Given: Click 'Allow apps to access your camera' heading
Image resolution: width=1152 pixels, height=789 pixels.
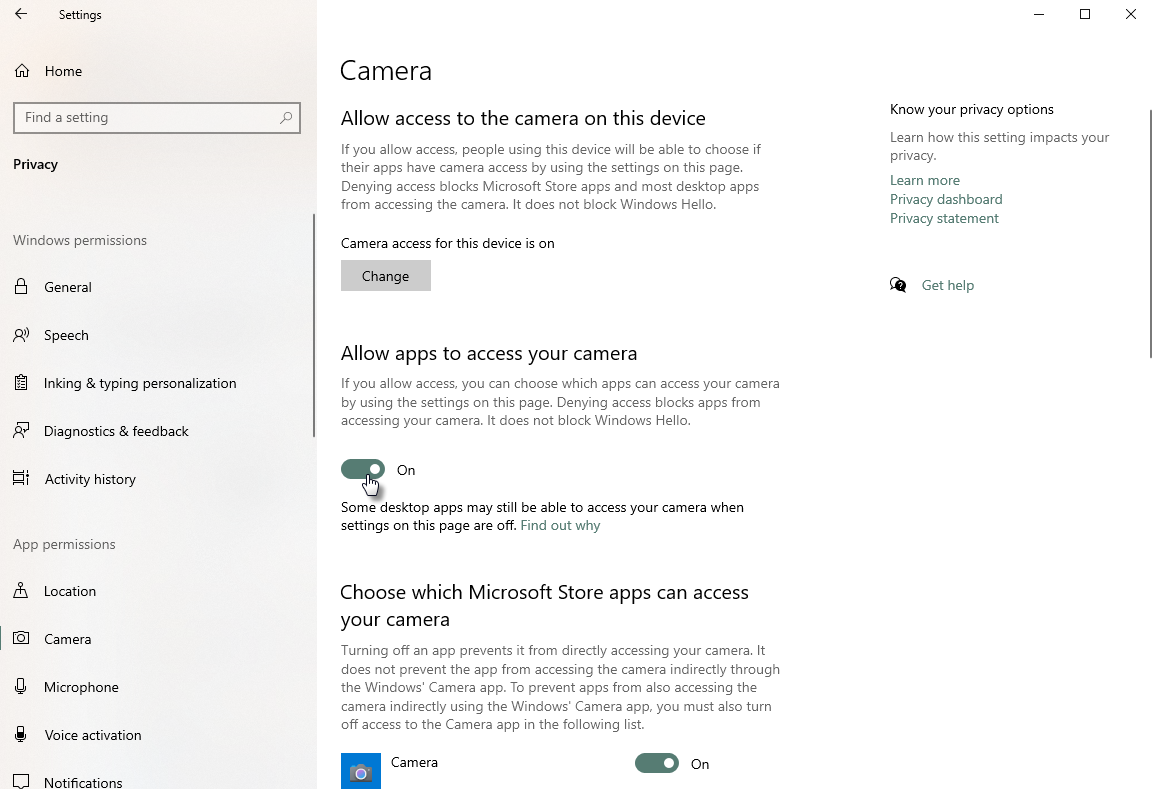Looking at the screenshot, I should pyautogui.click(x=489, y=353).
